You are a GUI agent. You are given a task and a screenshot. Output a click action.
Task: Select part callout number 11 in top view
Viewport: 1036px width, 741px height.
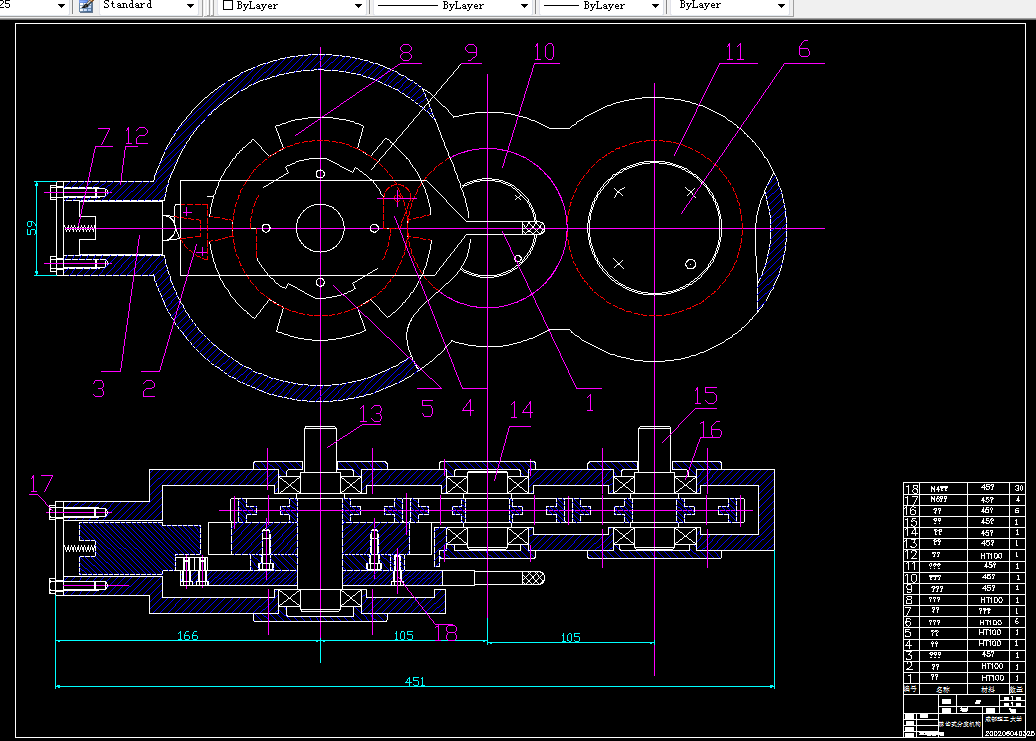(x=734, y=52)
